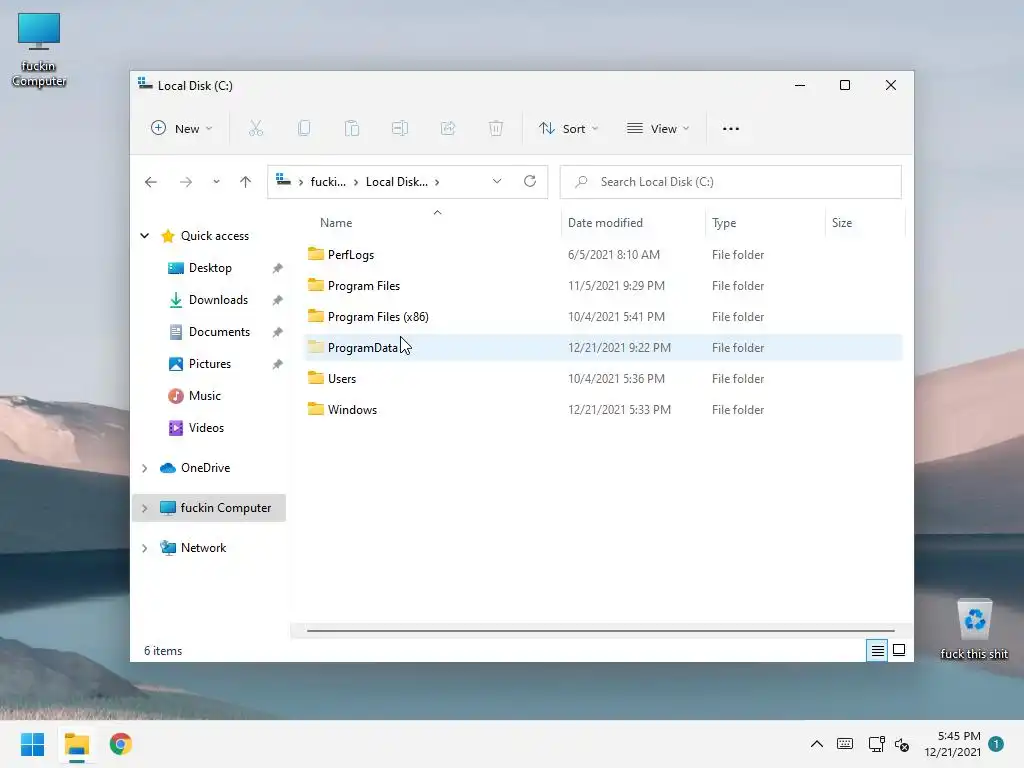Select Music in navigation pane
The width and height of the screenshot is (1024, 768).
pos(204,396)
